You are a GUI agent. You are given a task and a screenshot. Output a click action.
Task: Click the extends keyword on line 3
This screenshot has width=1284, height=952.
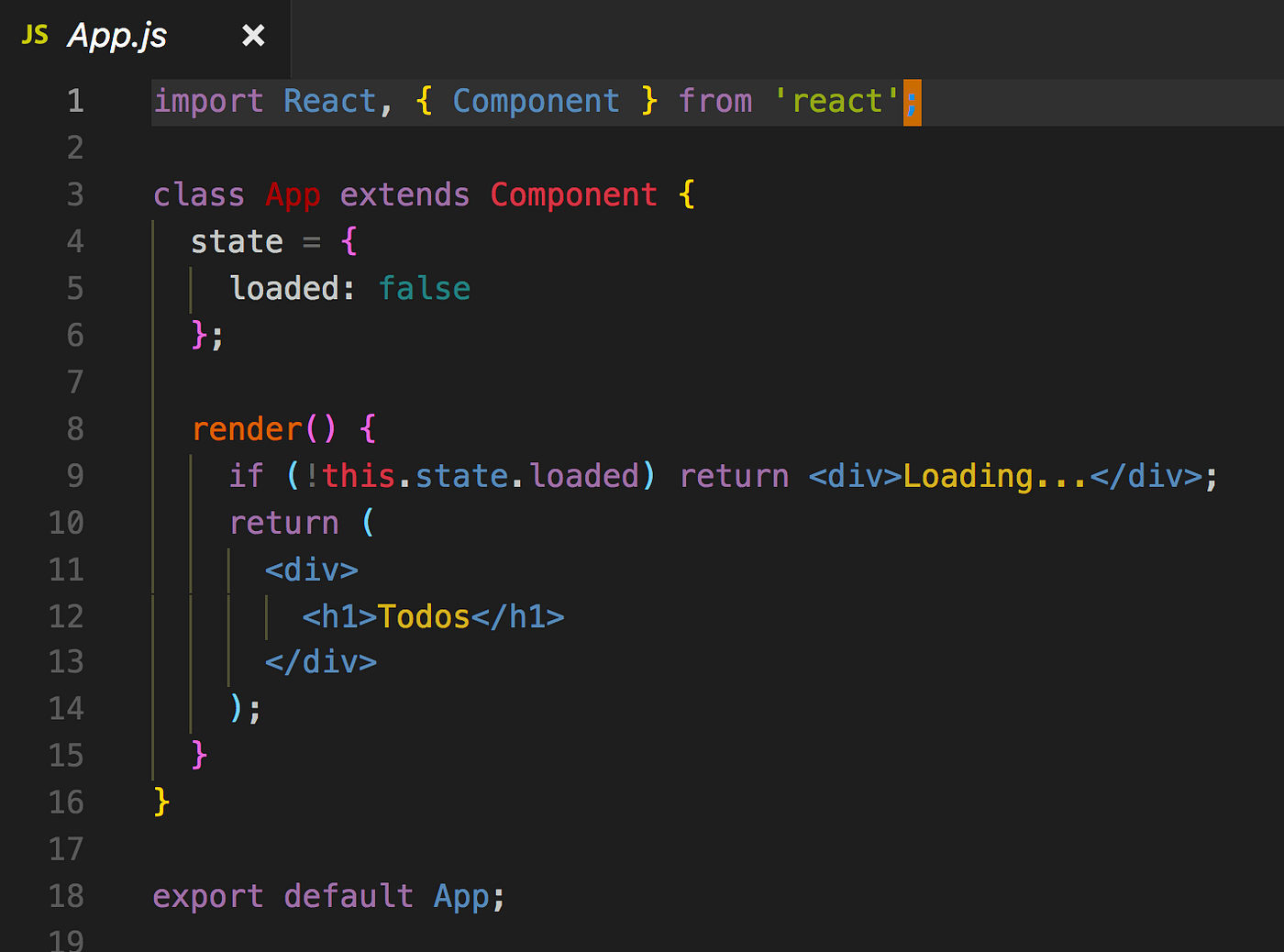pos(404,194)
